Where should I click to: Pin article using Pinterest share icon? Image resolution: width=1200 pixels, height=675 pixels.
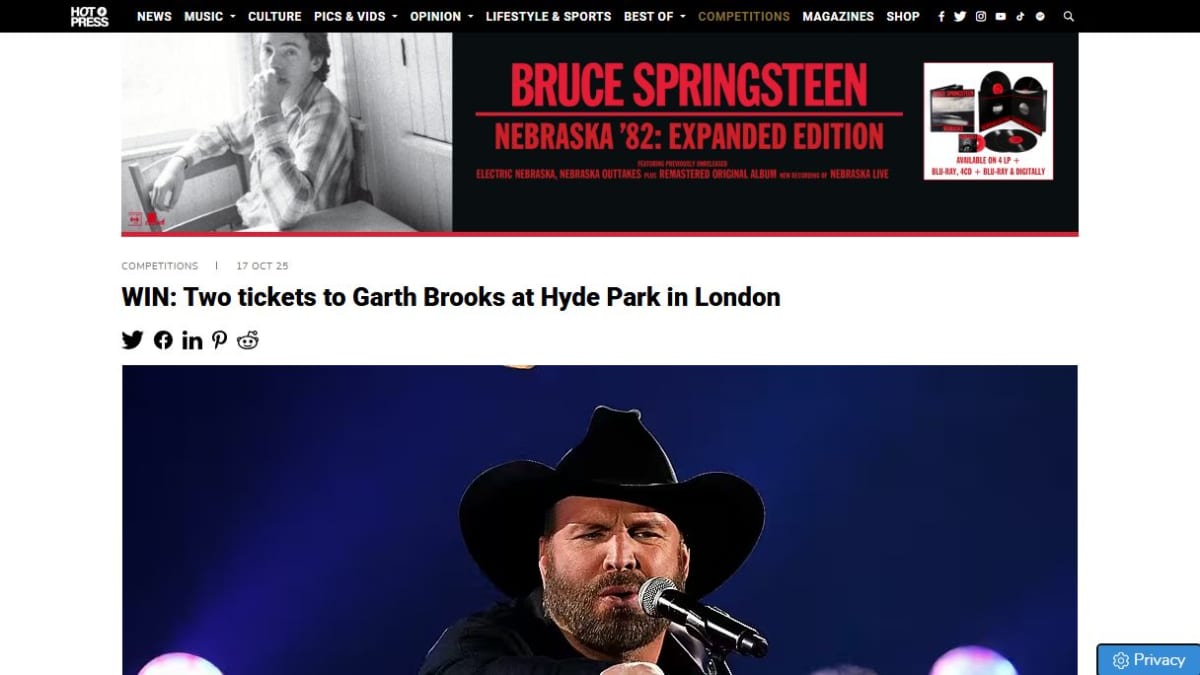pyautogui.click(x=219, y=340)
